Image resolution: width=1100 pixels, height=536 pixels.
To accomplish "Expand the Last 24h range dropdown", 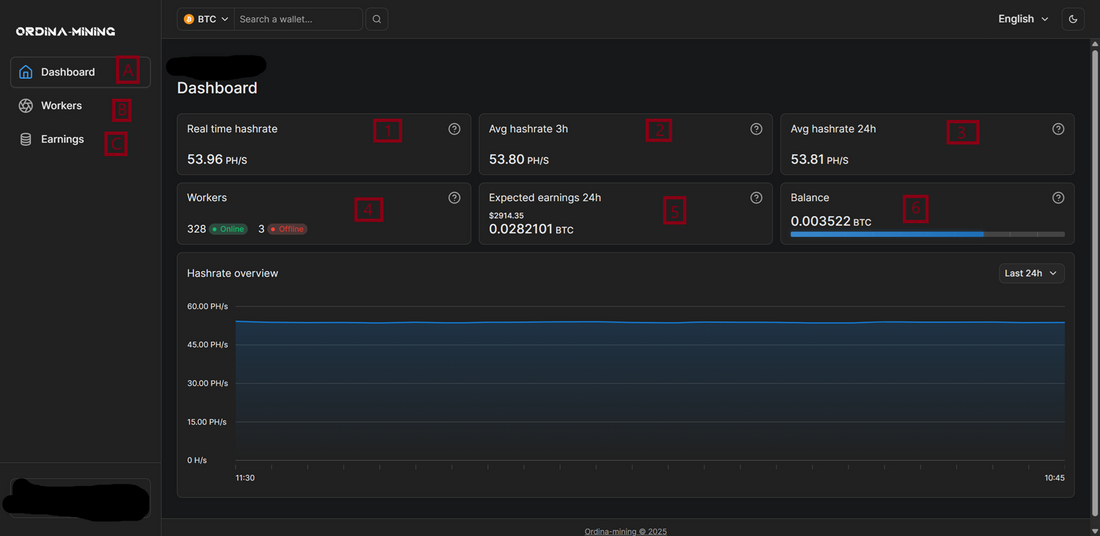I will pos(1031,274).
